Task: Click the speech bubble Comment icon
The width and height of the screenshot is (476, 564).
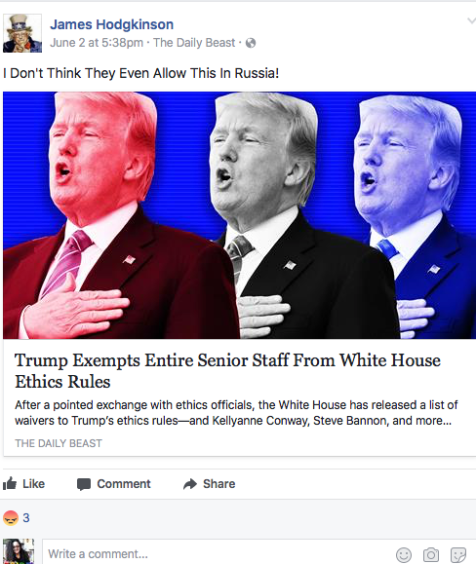Action: [83, 484]
